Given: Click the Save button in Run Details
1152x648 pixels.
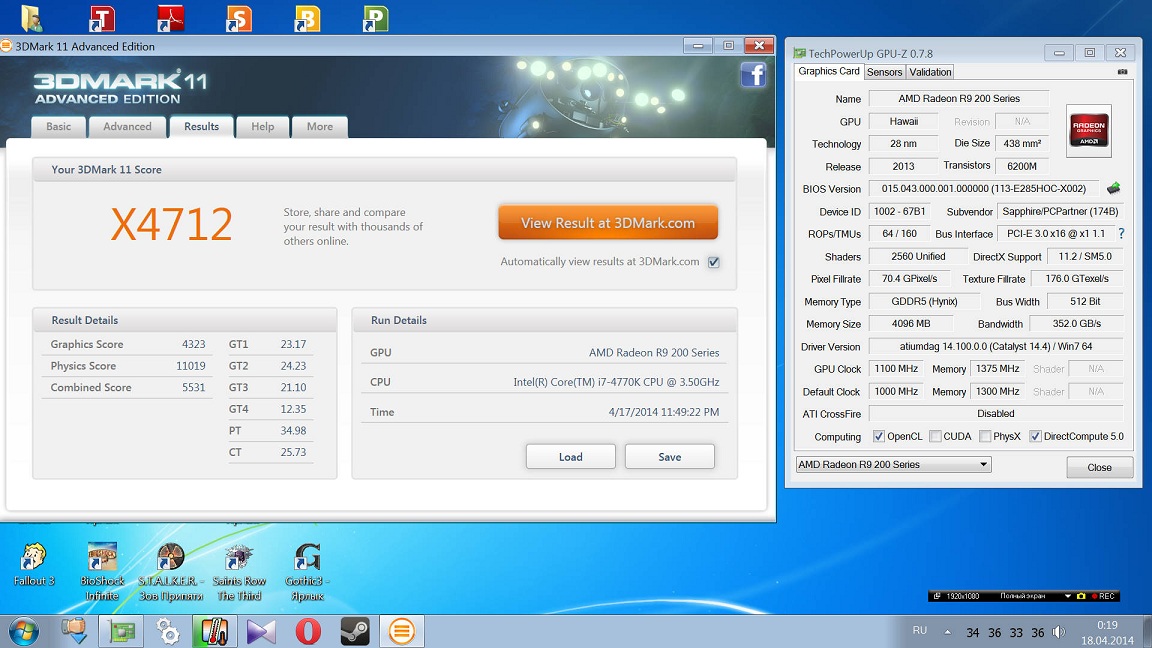Looking at the screenshot, I should tap(669, 456).
